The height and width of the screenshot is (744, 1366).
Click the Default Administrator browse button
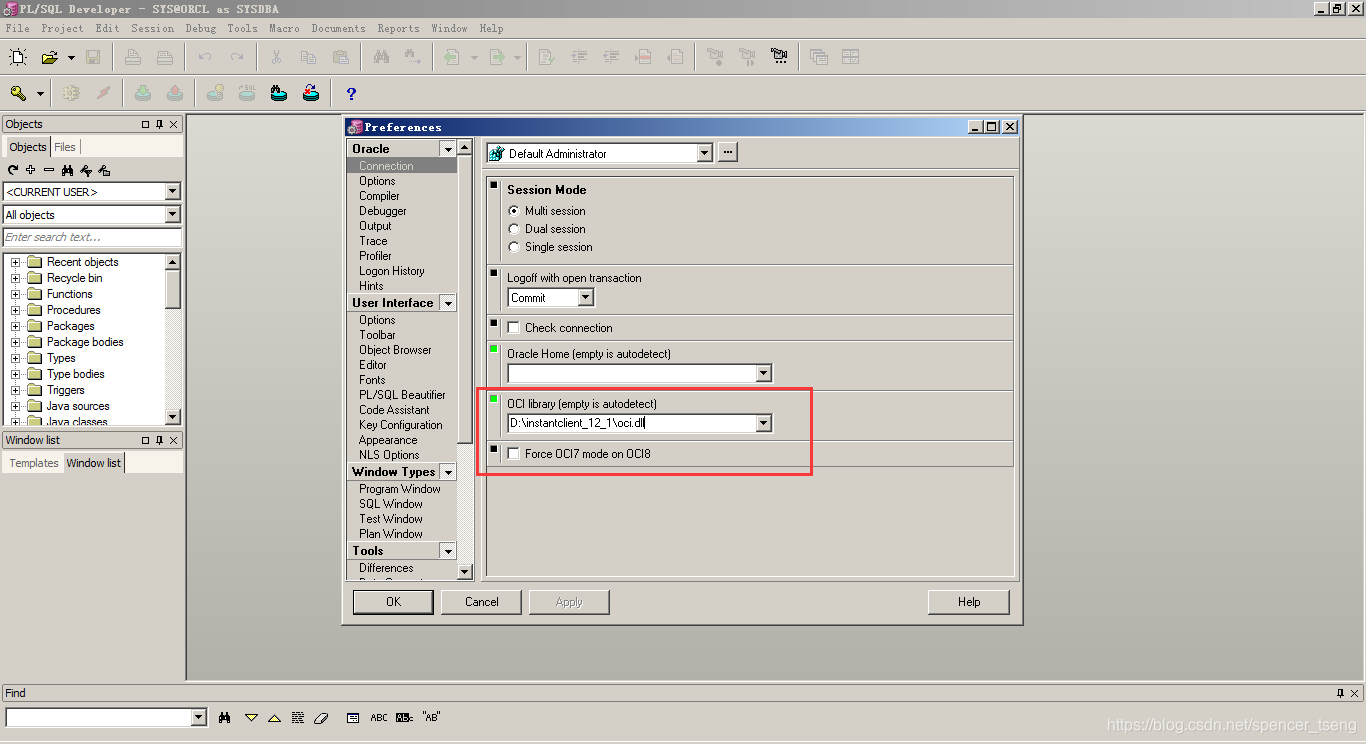[727, 152]
